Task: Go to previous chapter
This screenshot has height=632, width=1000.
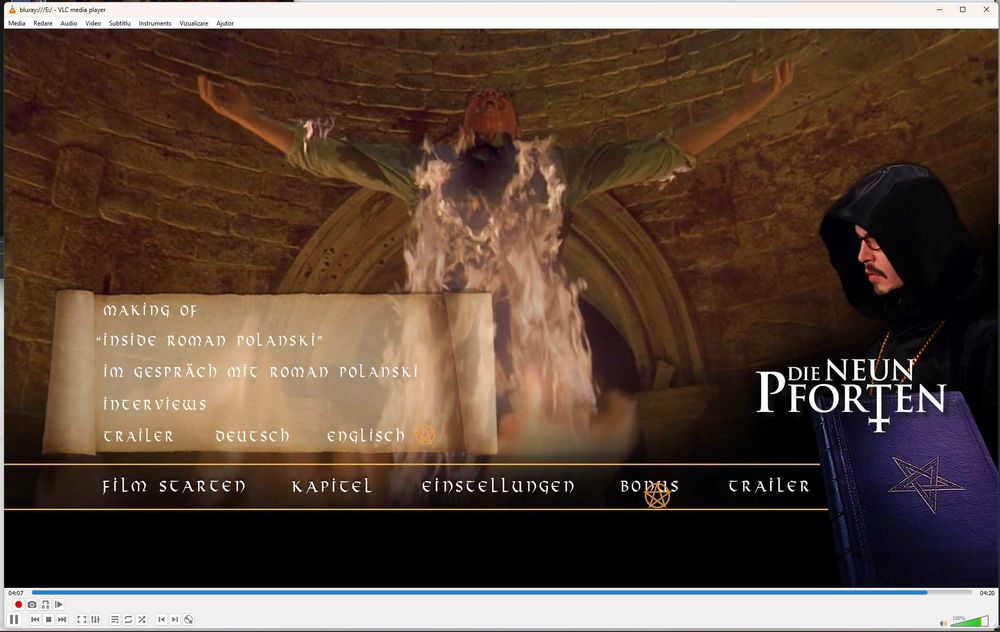Action: (161, 619)
